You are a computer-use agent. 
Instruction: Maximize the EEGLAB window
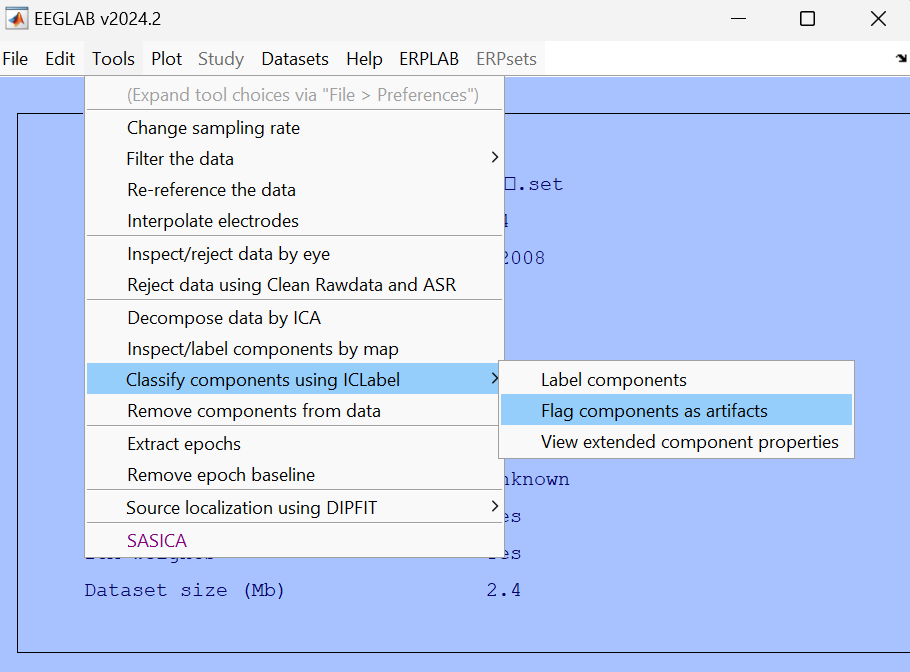807,19
